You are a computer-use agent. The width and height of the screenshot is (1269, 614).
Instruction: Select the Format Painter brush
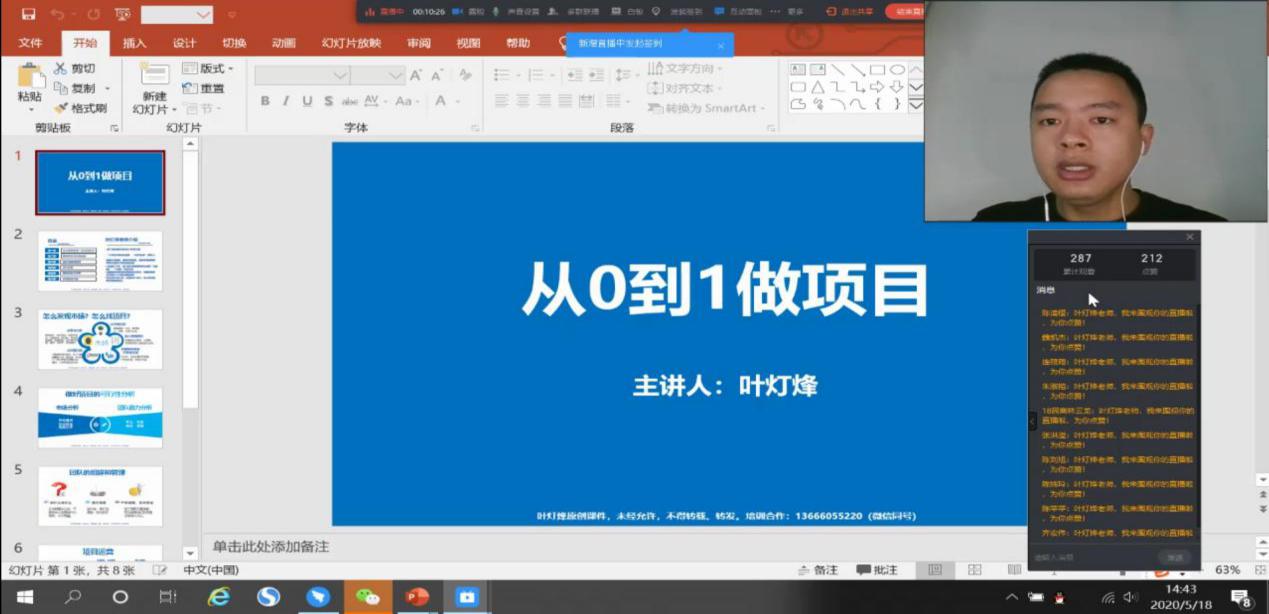(60, 108)
